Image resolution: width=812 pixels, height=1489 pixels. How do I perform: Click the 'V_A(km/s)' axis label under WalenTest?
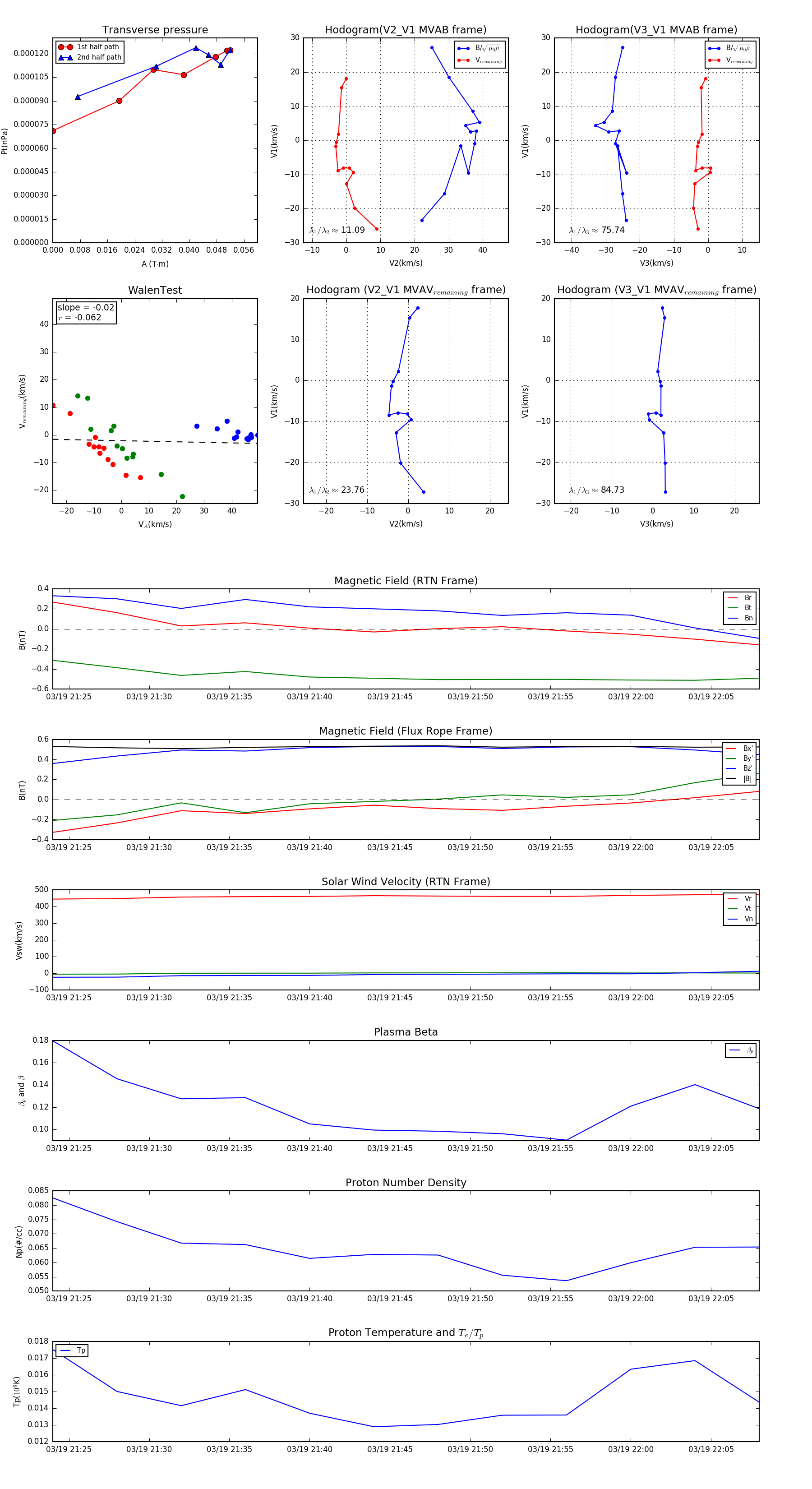(155, 524)
